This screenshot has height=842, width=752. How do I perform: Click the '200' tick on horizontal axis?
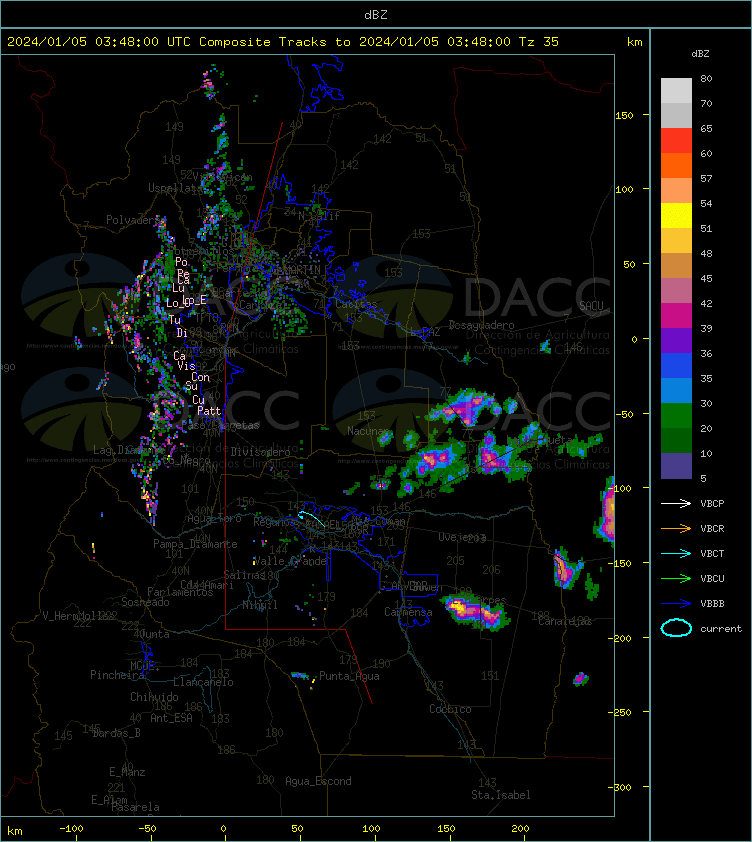pyautogui.click(x=520, y=829)
